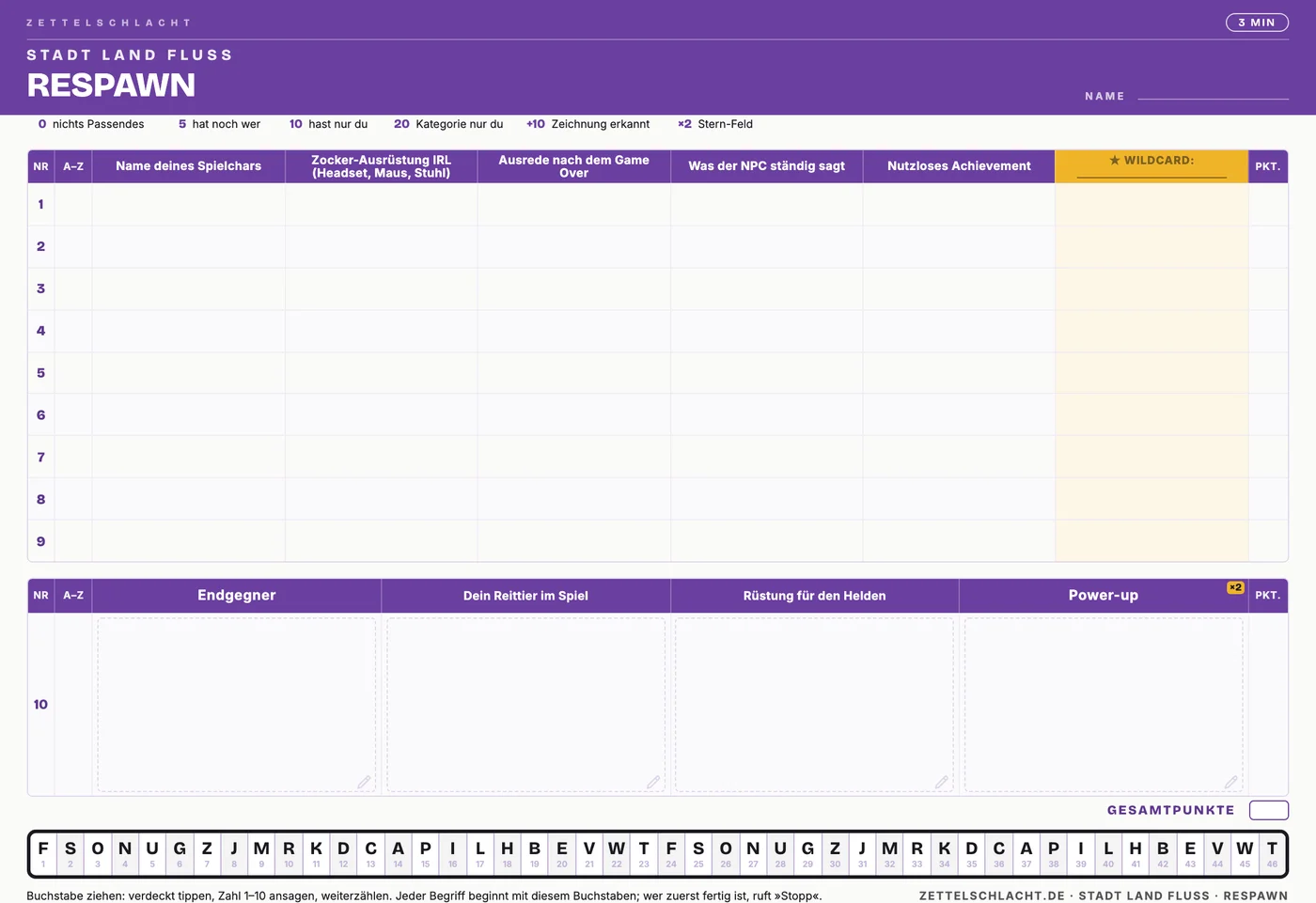This screenshot has width=1316, height=903.
Task: Click the PKT. header of the upper table
Action: 1267,166
